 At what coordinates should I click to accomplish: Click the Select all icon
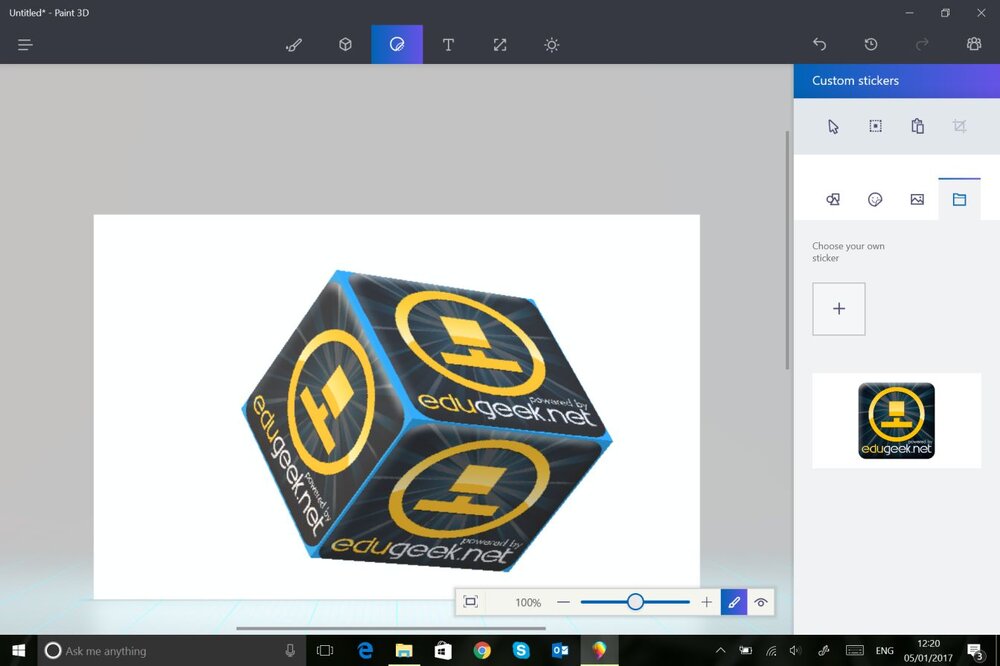click(x=876, y=126)
